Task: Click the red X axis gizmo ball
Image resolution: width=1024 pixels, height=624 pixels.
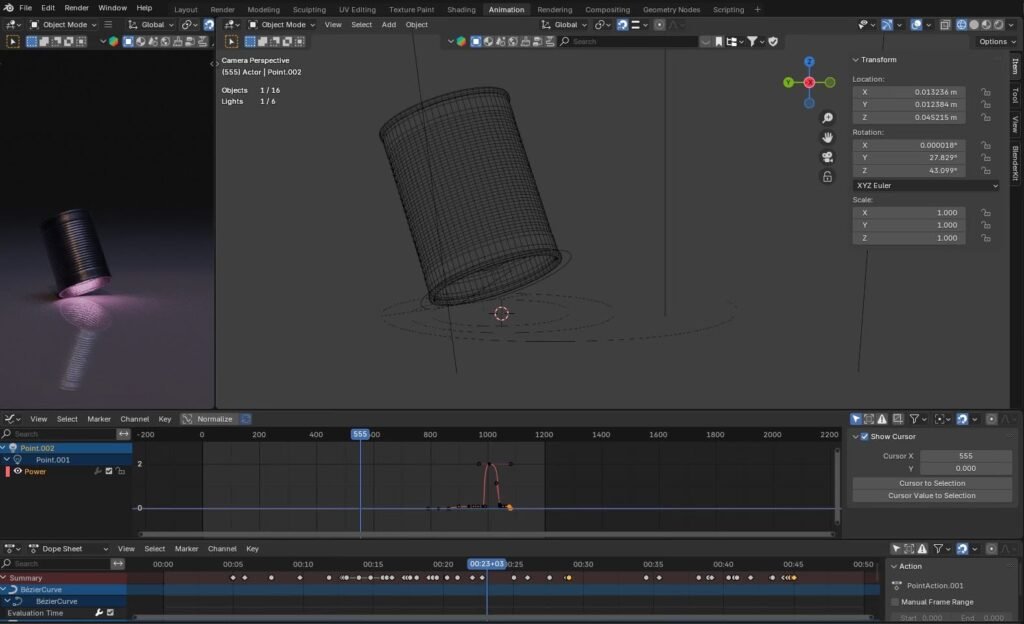Action: (x=809, y=82)
